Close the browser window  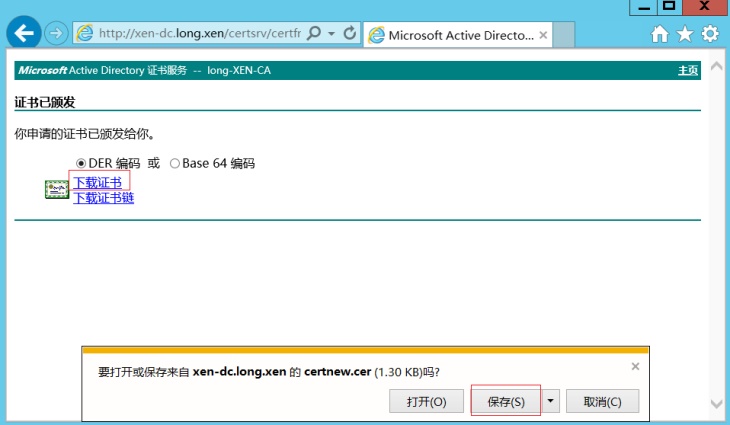click(705, 7)
